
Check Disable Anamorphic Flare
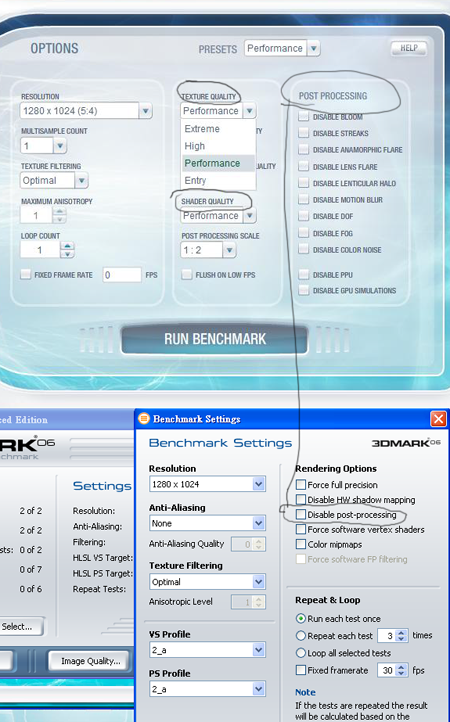[x=303, y=150]
